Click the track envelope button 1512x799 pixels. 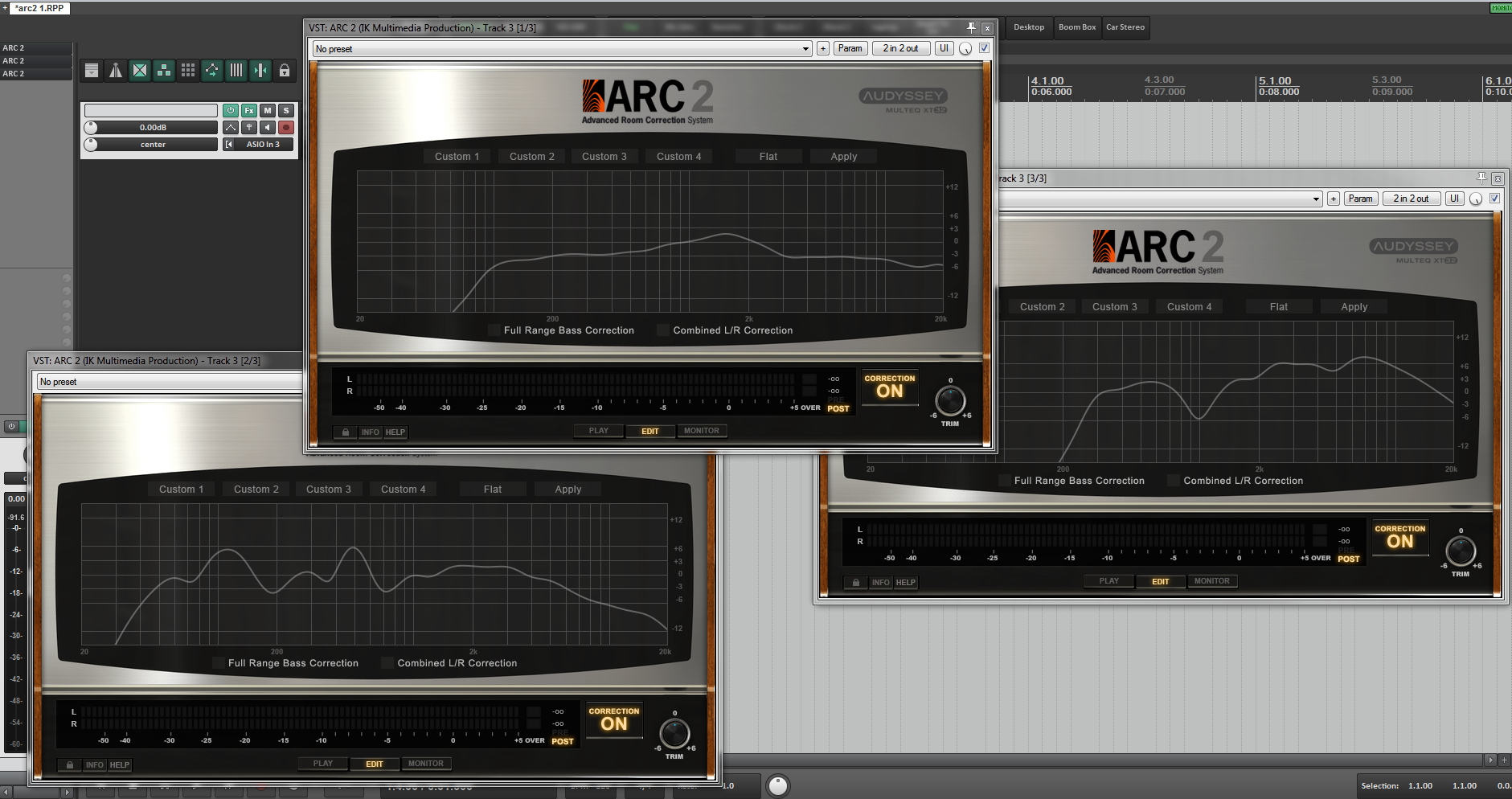tap(231, 127)
